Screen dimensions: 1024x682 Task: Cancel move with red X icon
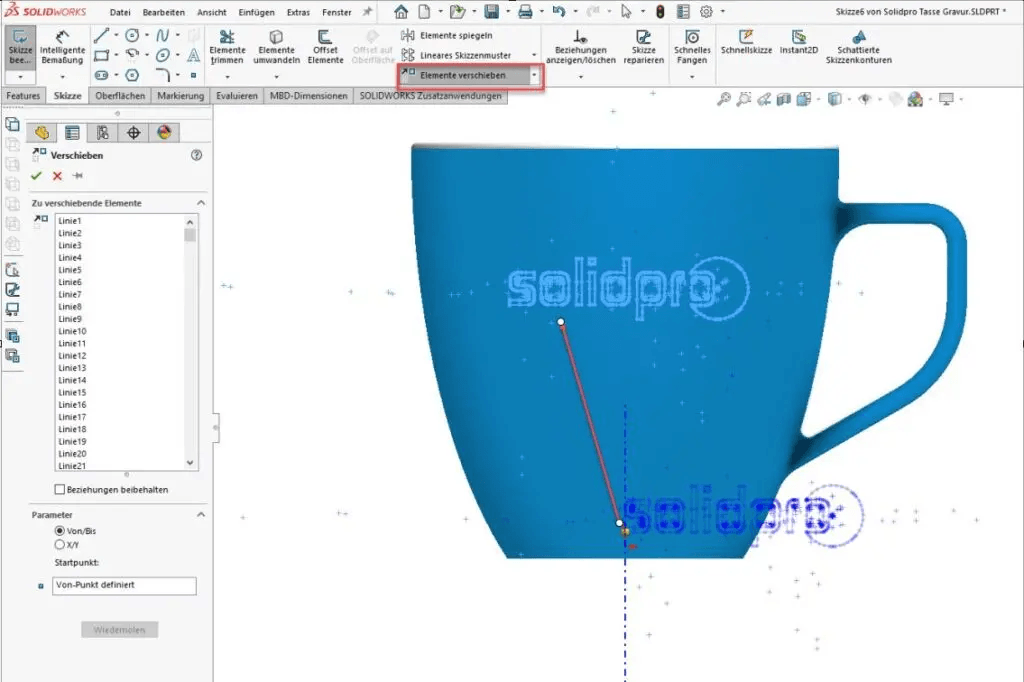tap(57, 176)
